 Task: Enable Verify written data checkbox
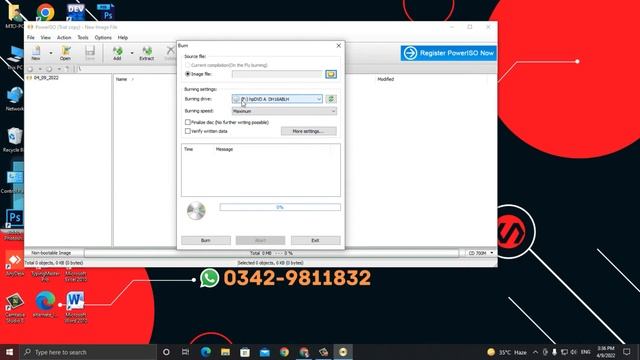pyautogui.click(x=188, y=131)
